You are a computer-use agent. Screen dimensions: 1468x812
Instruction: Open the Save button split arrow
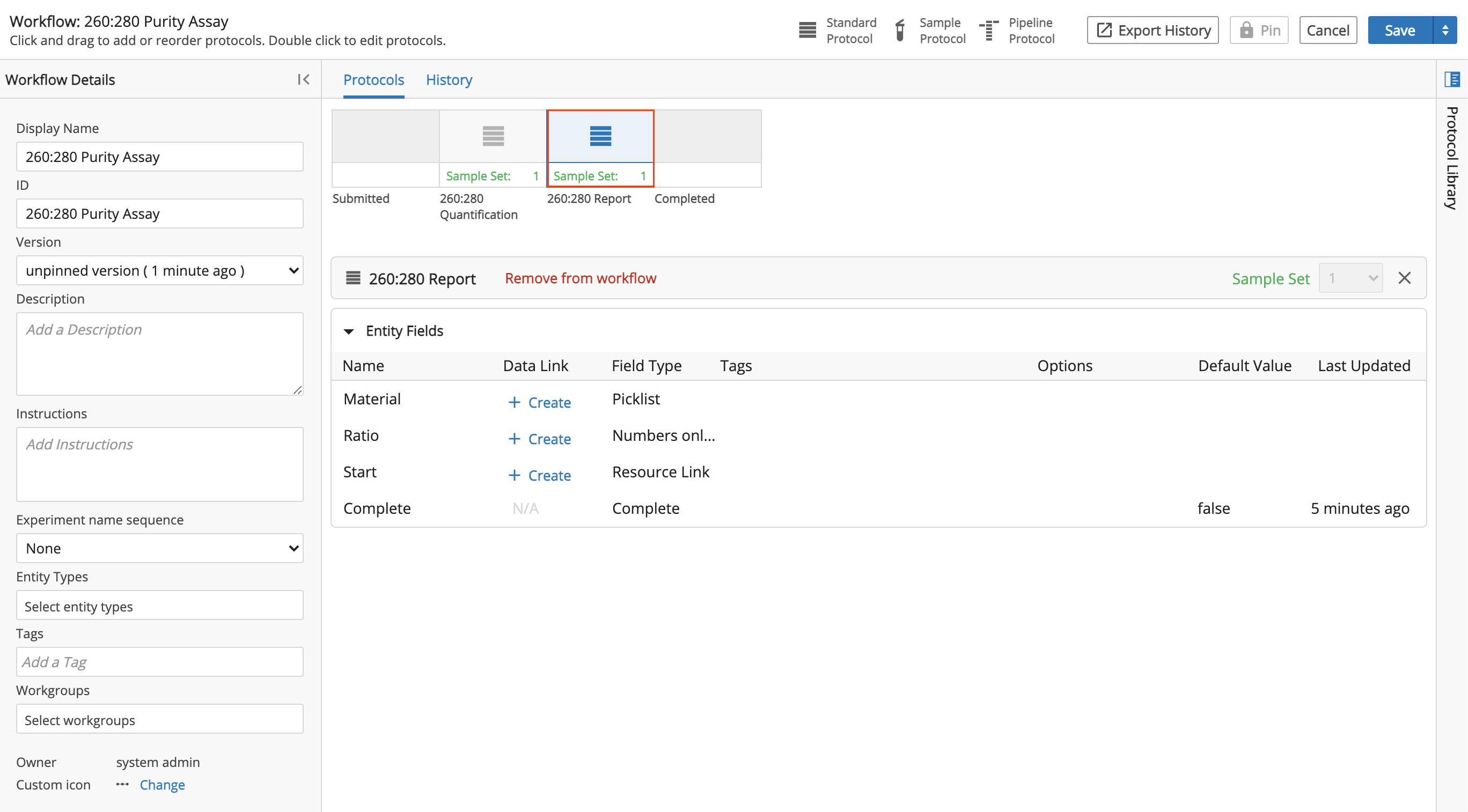(1444, 30)
